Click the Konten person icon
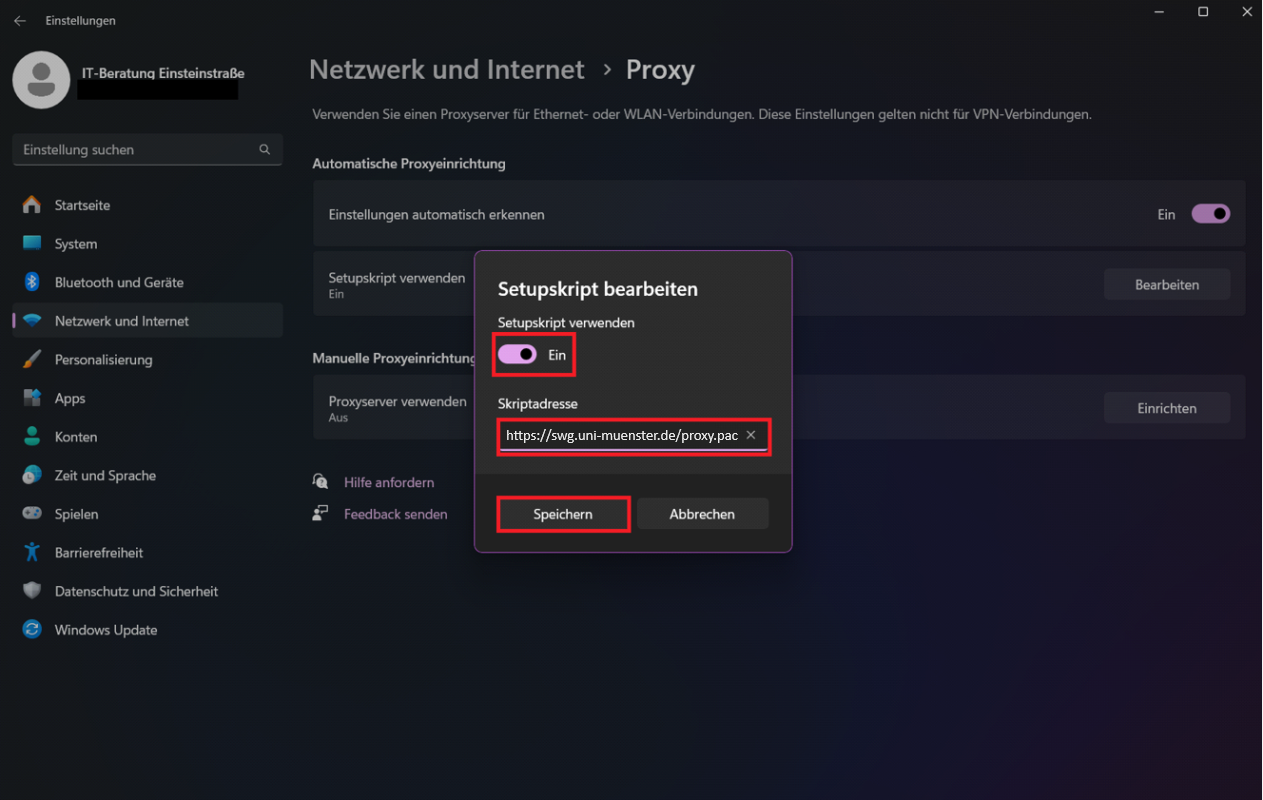The width and height of the screenshot is (1263, 800). pos(33,437)
